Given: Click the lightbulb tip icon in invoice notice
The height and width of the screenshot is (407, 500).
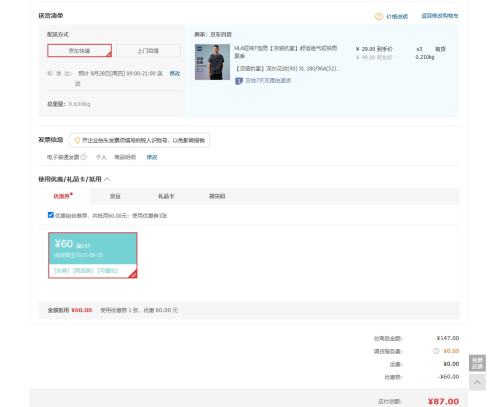Looking at the screenshot, I should point(77,140).
